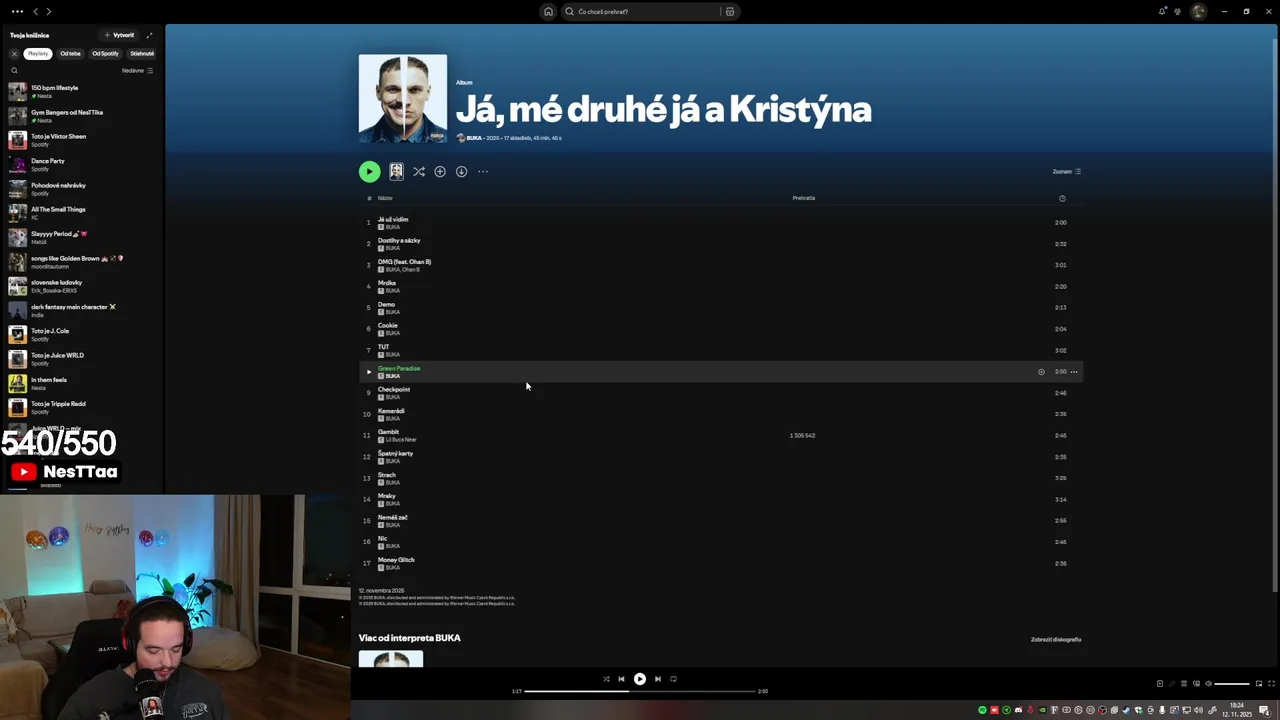The height and width of the screenshot is (720, 1280).
Task: Go forward with the right arrow
Action: tap(48, 11)
